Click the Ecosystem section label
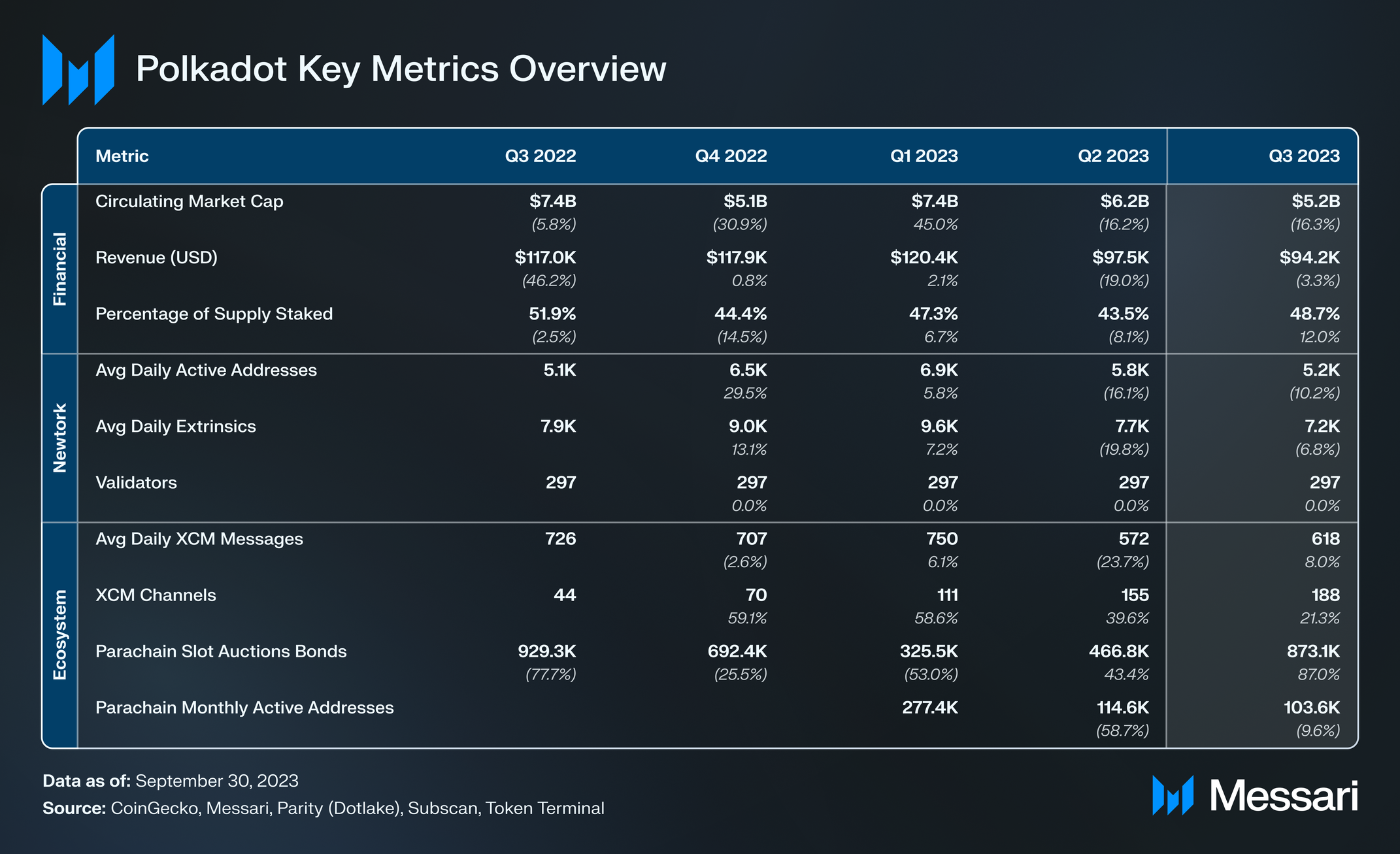Screen dimensions: 1400x854 [59, 634]
